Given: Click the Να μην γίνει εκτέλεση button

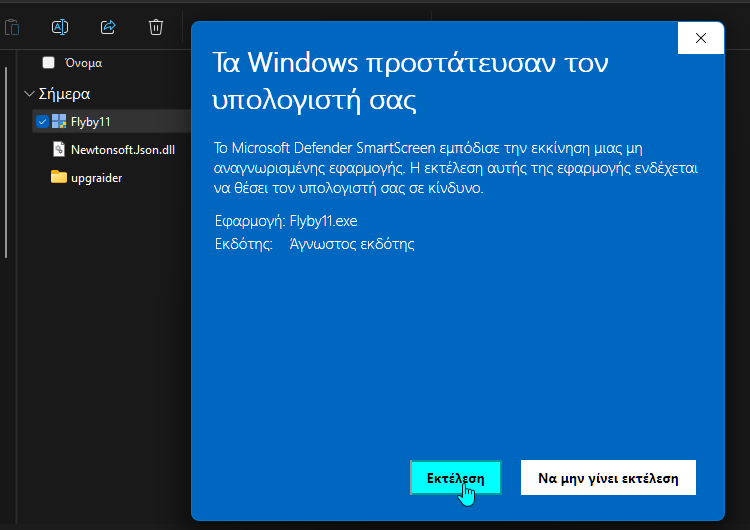Looking at the screenshot, I should pos(608,478).
